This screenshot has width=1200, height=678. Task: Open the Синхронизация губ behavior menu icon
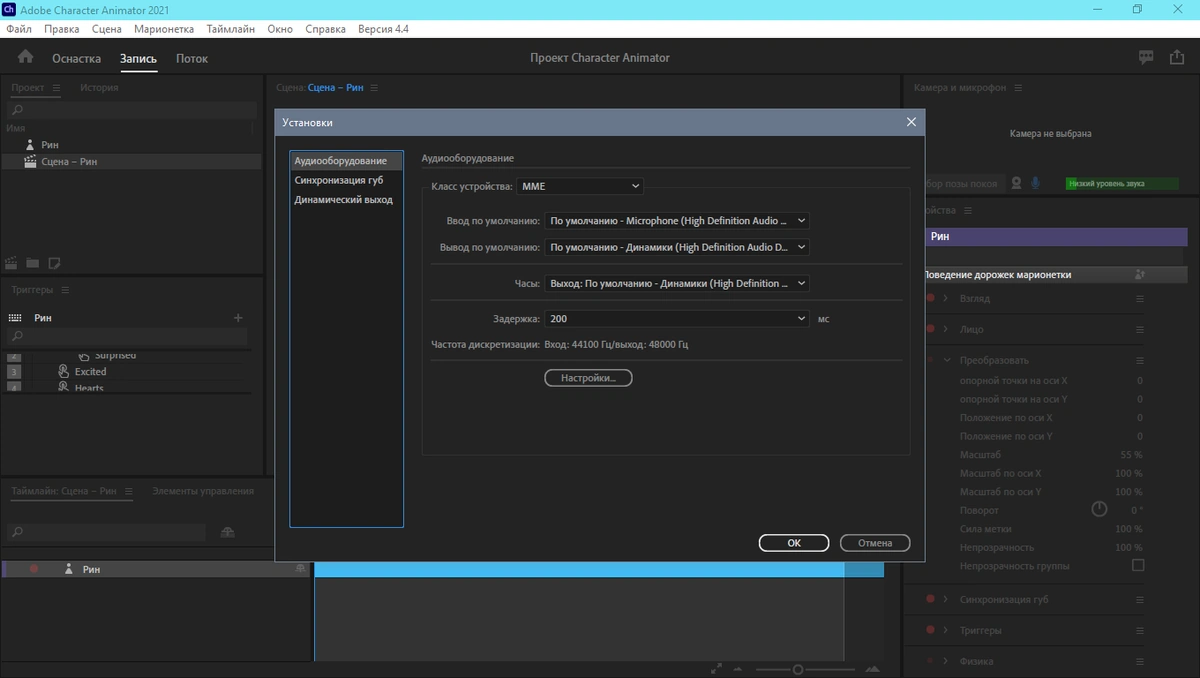1139,600
